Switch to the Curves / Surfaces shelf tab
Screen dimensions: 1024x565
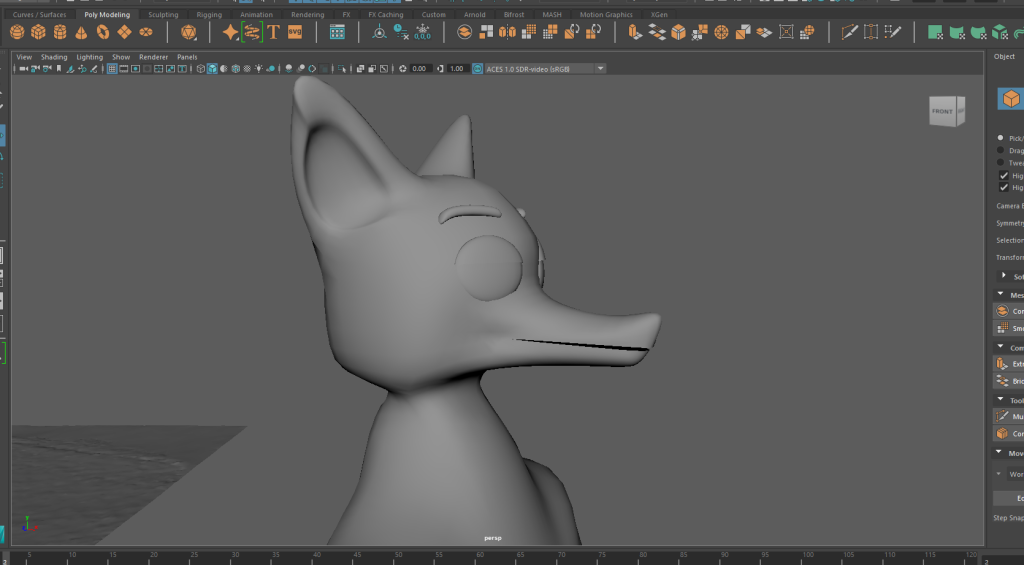click(x=40, y=14)
